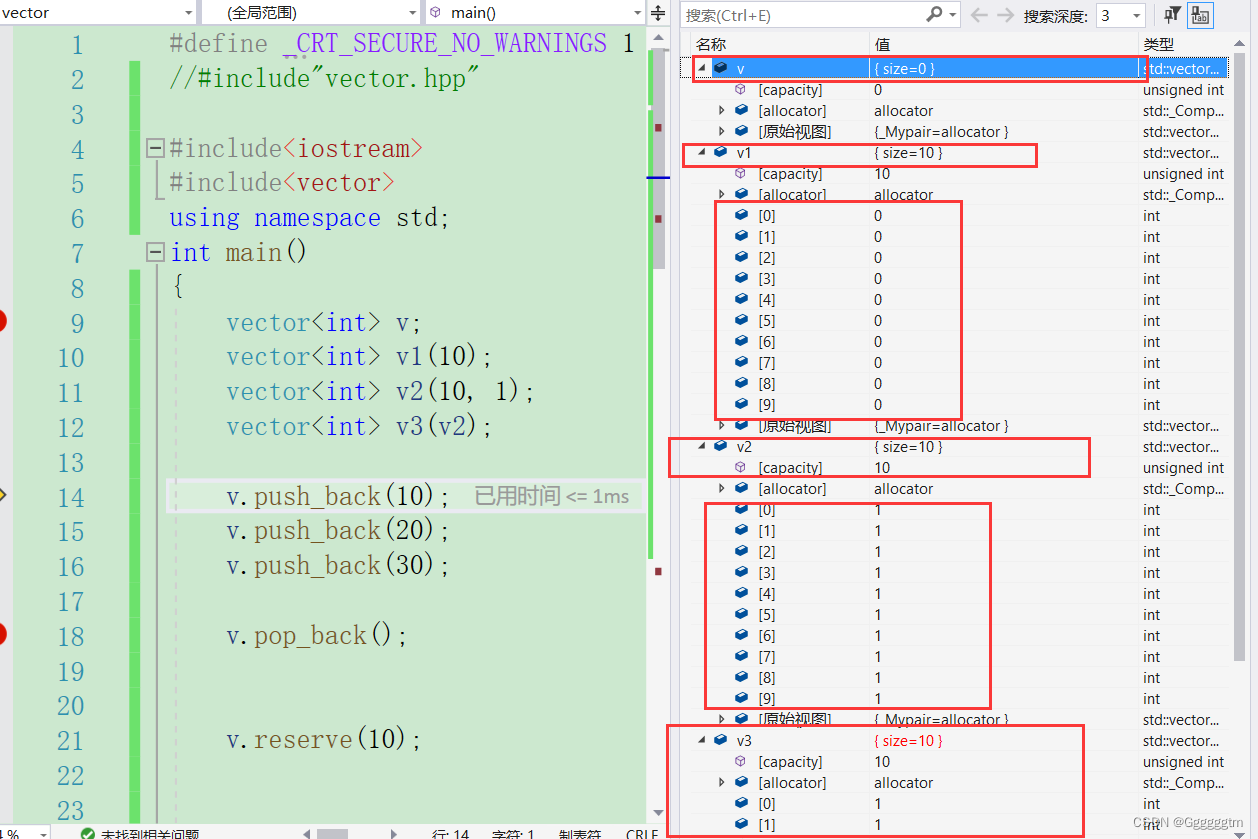Click the property icon beside [capacity] under v
This screenshot has height=839, width=1258.
coord(739,89)
